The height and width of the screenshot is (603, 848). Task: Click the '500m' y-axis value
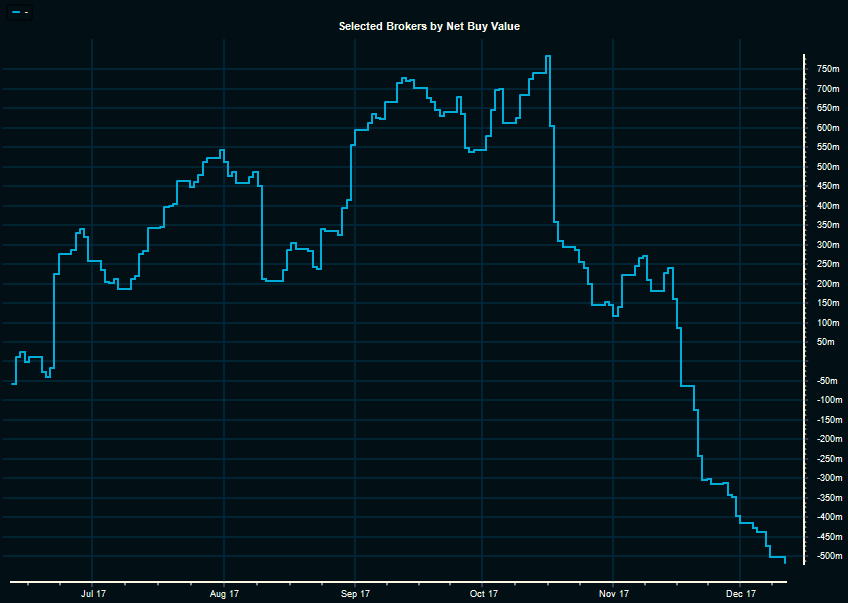click(827, 167)
